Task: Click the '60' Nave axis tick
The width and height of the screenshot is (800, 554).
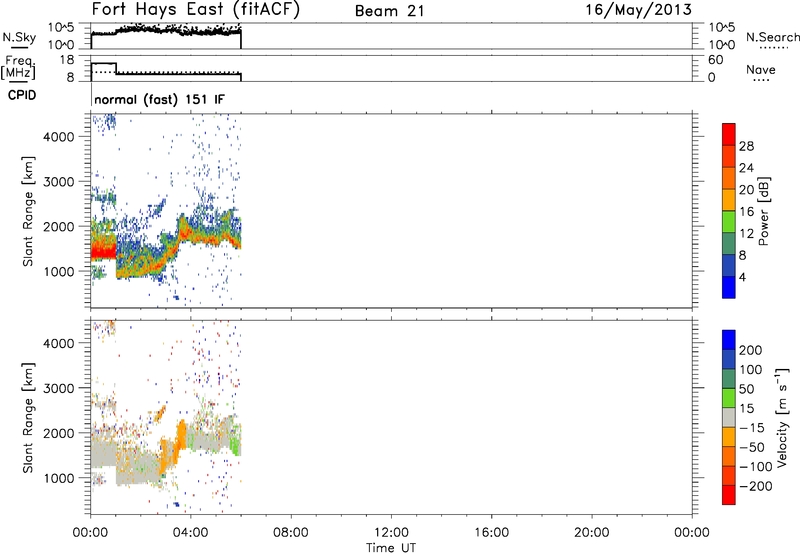Action: [715, 60]
